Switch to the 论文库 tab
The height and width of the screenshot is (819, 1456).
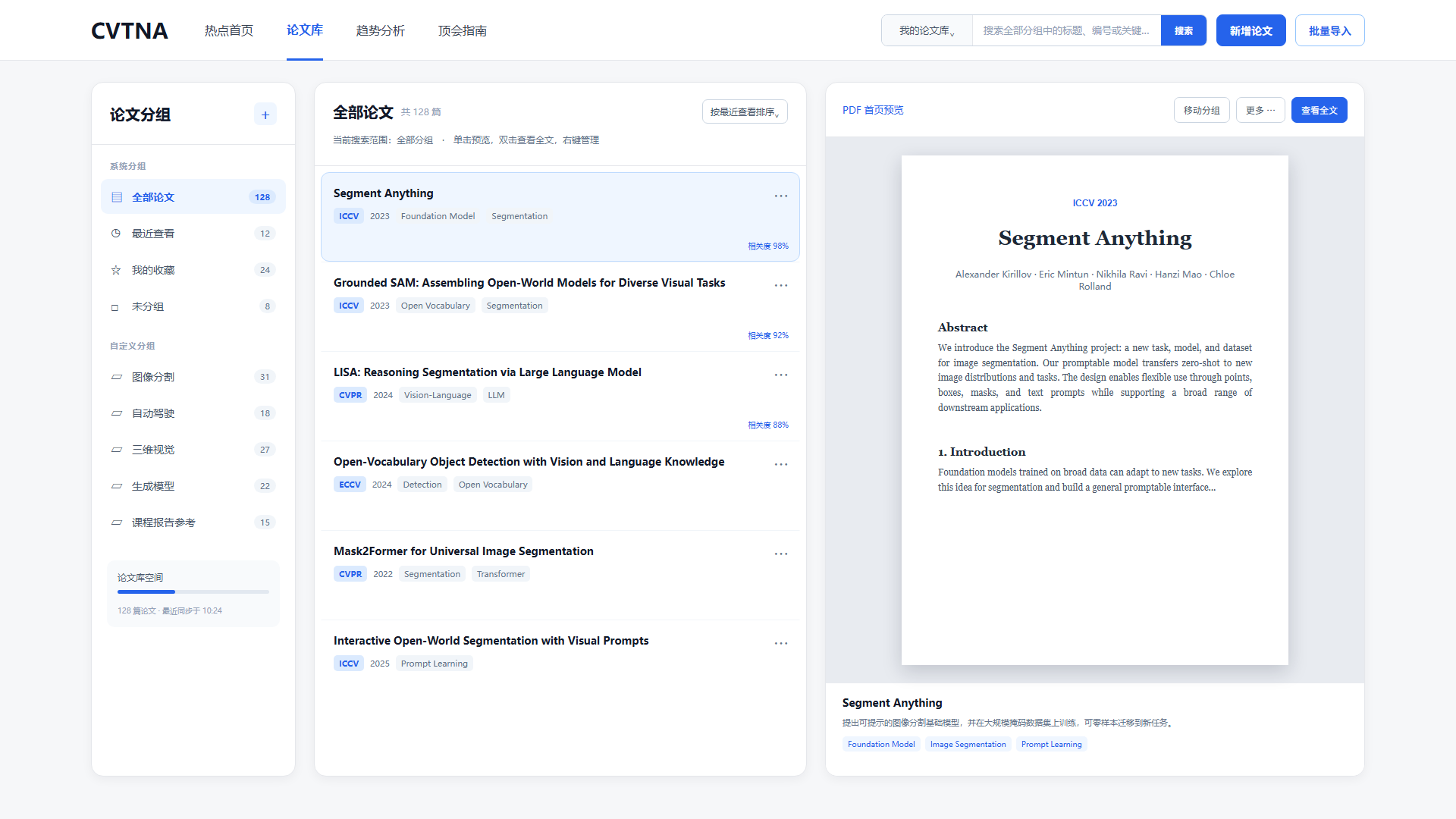[305, 30]
